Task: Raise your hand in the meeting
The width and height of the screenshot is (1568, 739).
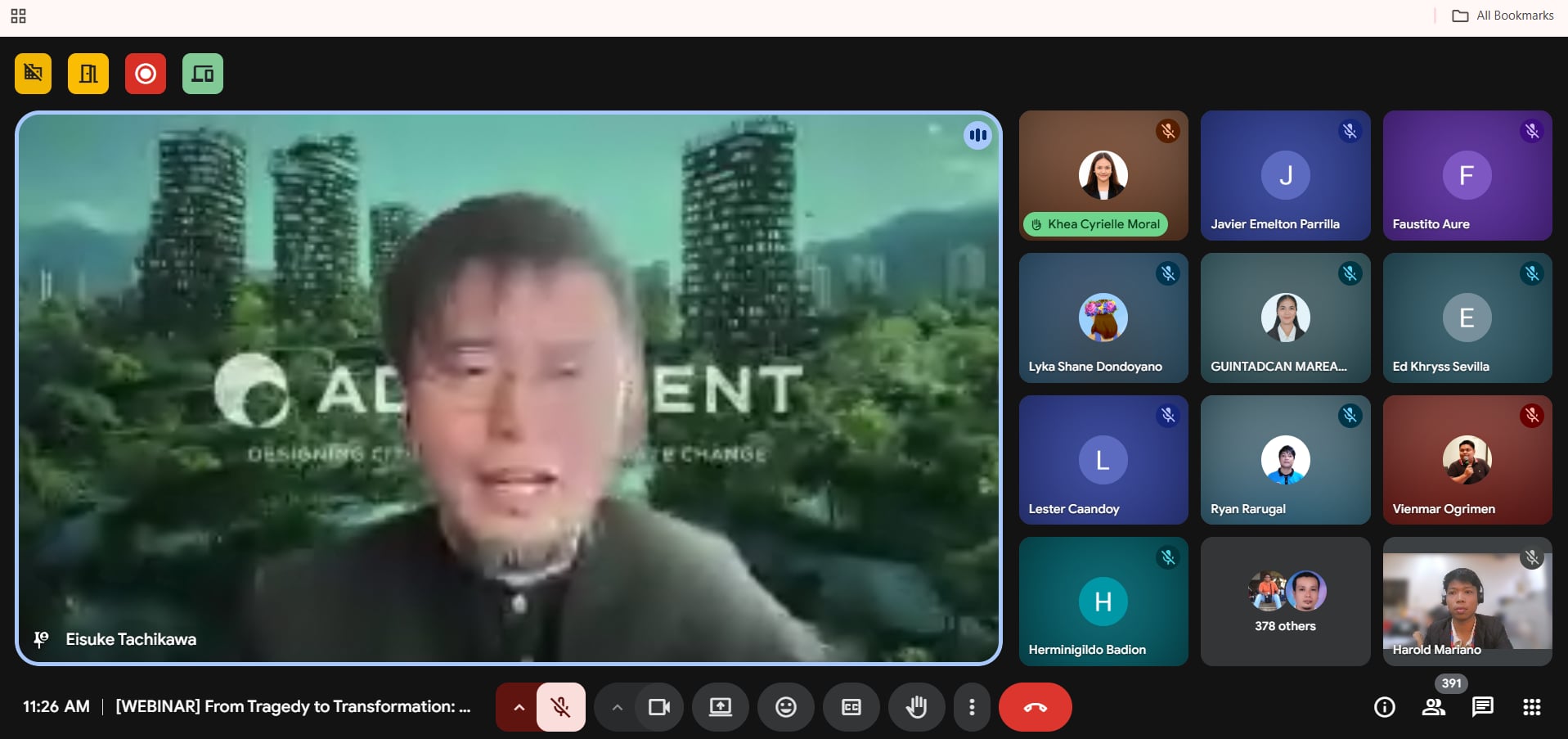Action: [916, 707]
